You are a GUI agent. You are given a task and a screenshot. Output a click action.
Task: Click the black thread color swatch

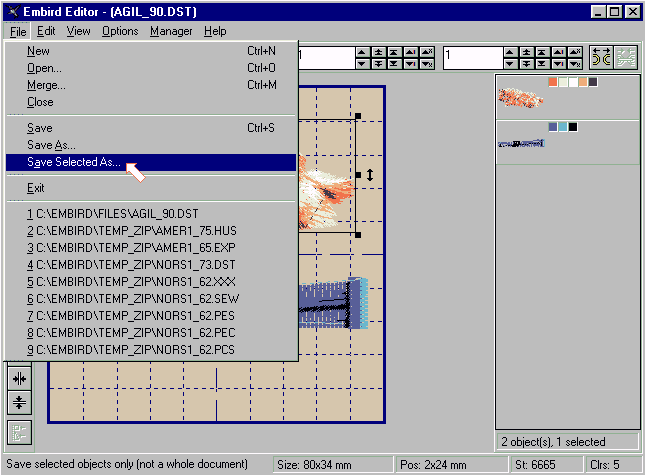click(573, 127)
